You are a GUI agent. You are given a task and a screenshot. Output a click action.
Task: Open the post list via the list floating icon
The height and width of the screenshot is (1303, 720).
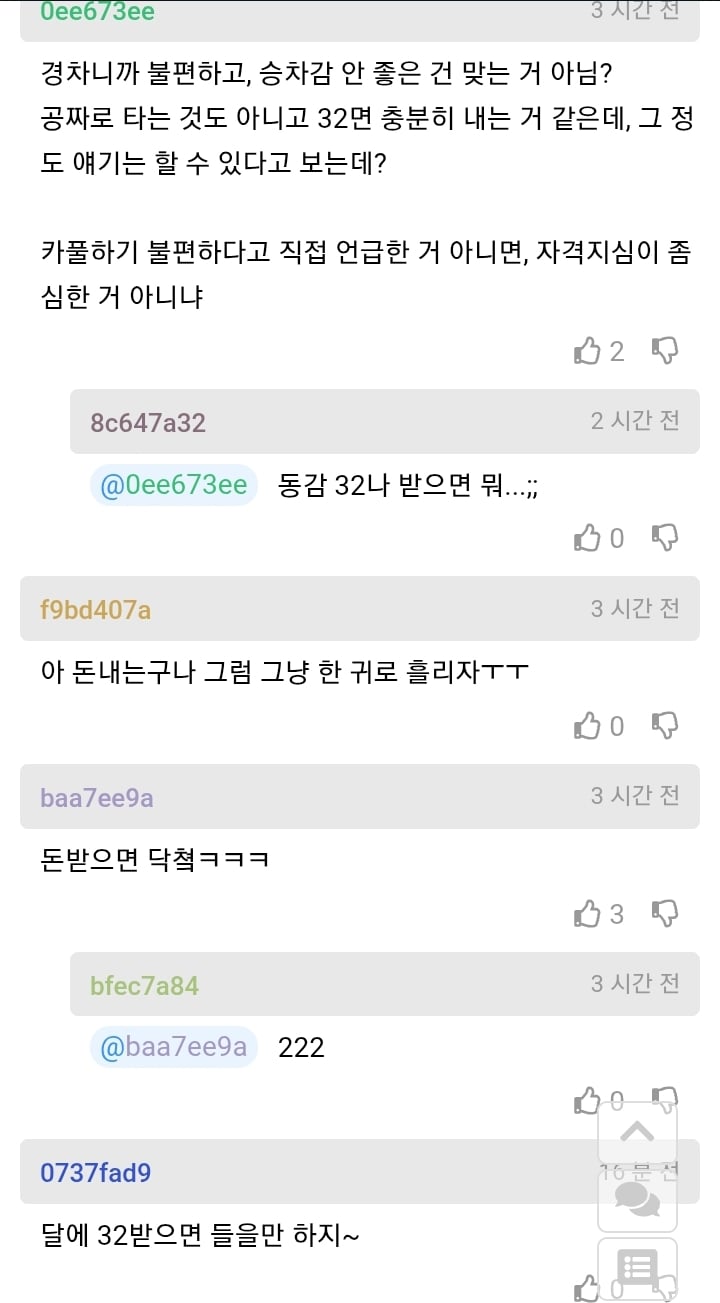(x=637, y=1272)
